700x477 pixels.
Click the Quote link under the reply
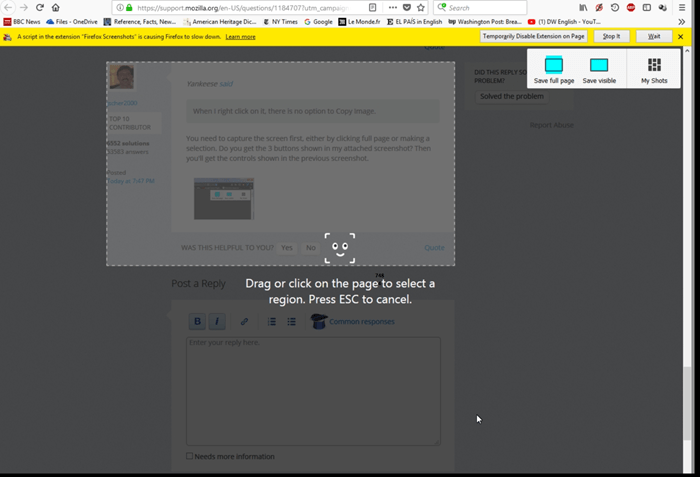click(x=434, y=247)
